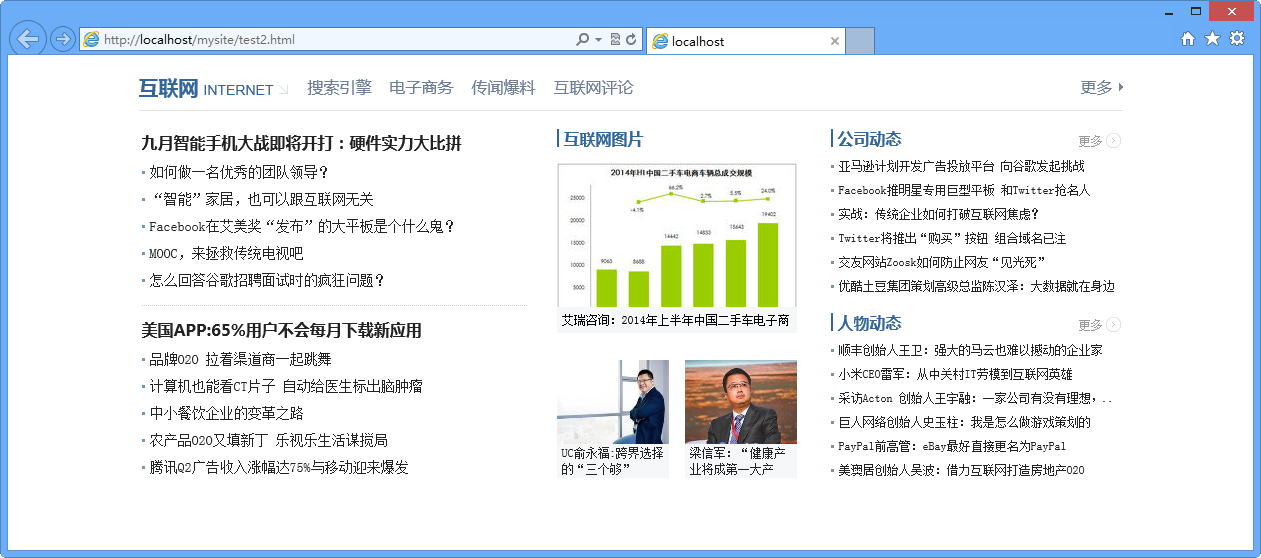Screen dimensions: 1261x558
Task: Click the search magnifier icon in address bar
Action: [x=582, y=40]
